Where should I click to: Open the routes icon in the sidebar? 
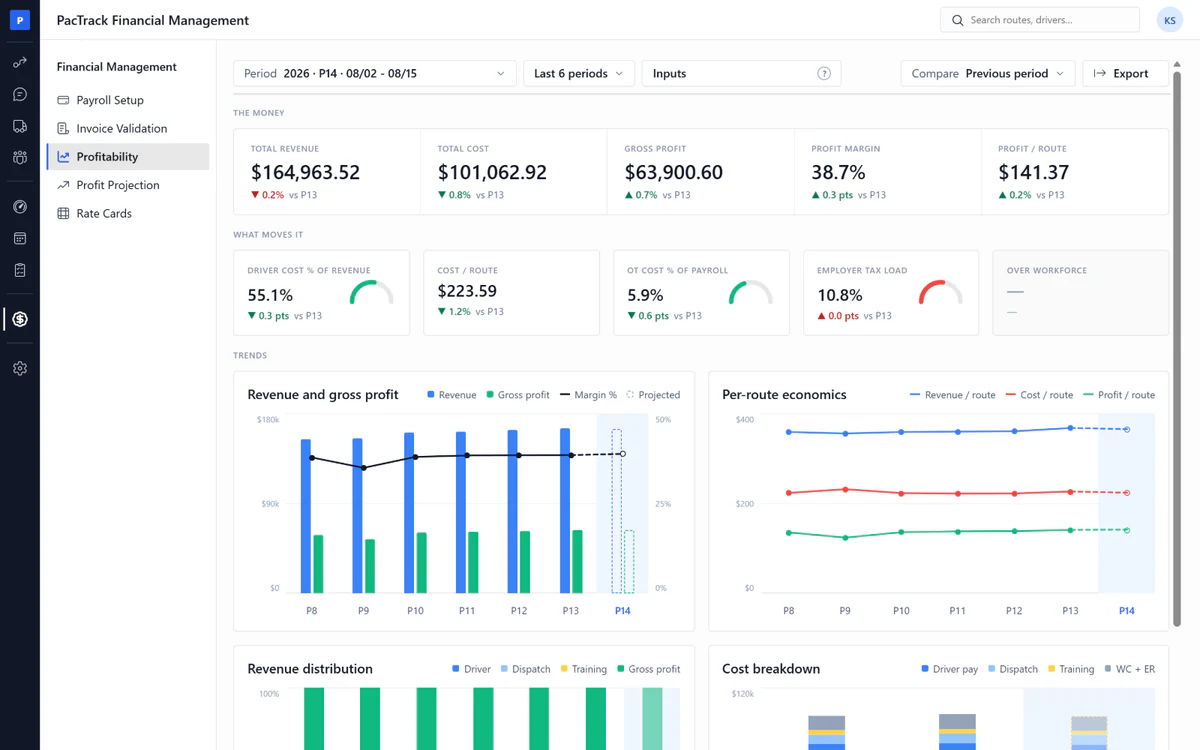pyautogui.click(x=20, y=62)
